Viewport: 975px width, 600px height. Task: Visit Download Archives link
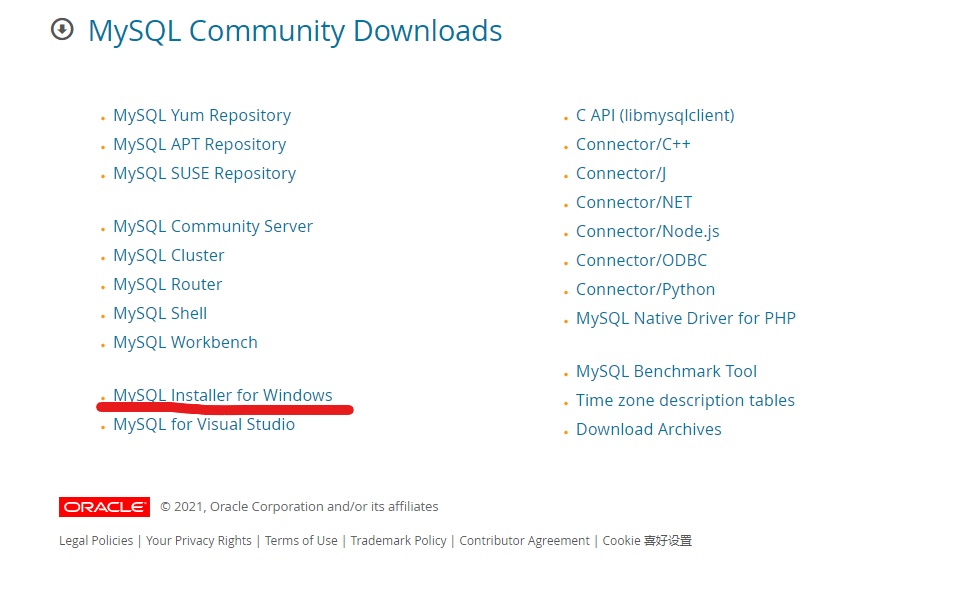pos(649,429)
